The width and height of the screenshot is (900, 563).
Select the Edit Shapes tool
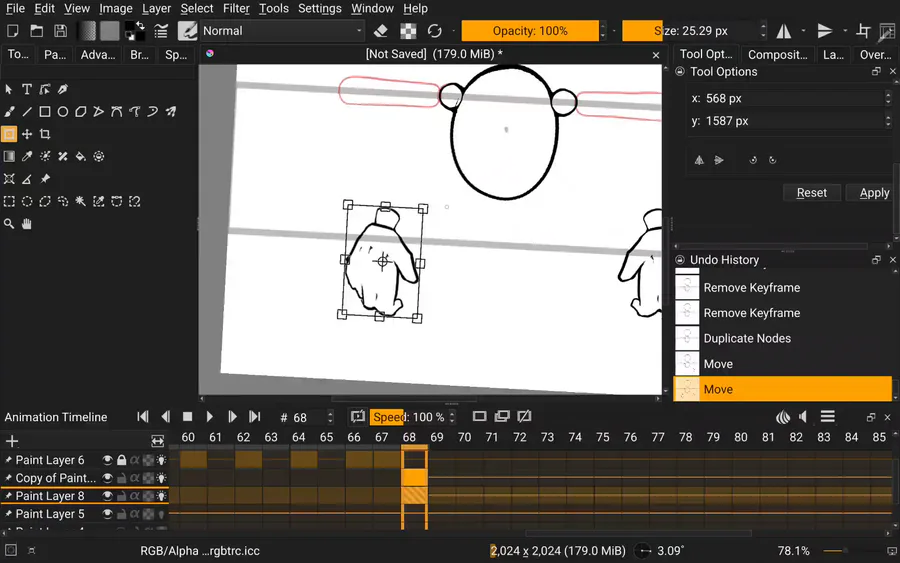45,89
